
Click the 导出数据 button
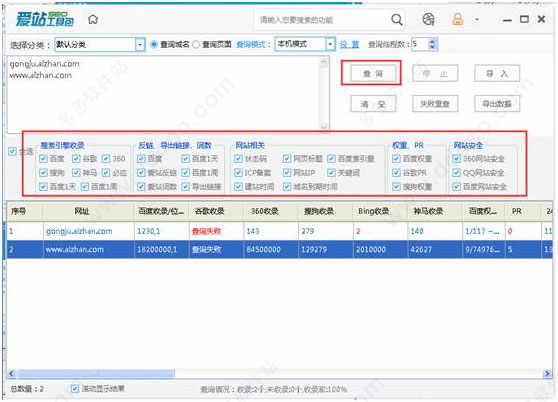pos(496,104)
